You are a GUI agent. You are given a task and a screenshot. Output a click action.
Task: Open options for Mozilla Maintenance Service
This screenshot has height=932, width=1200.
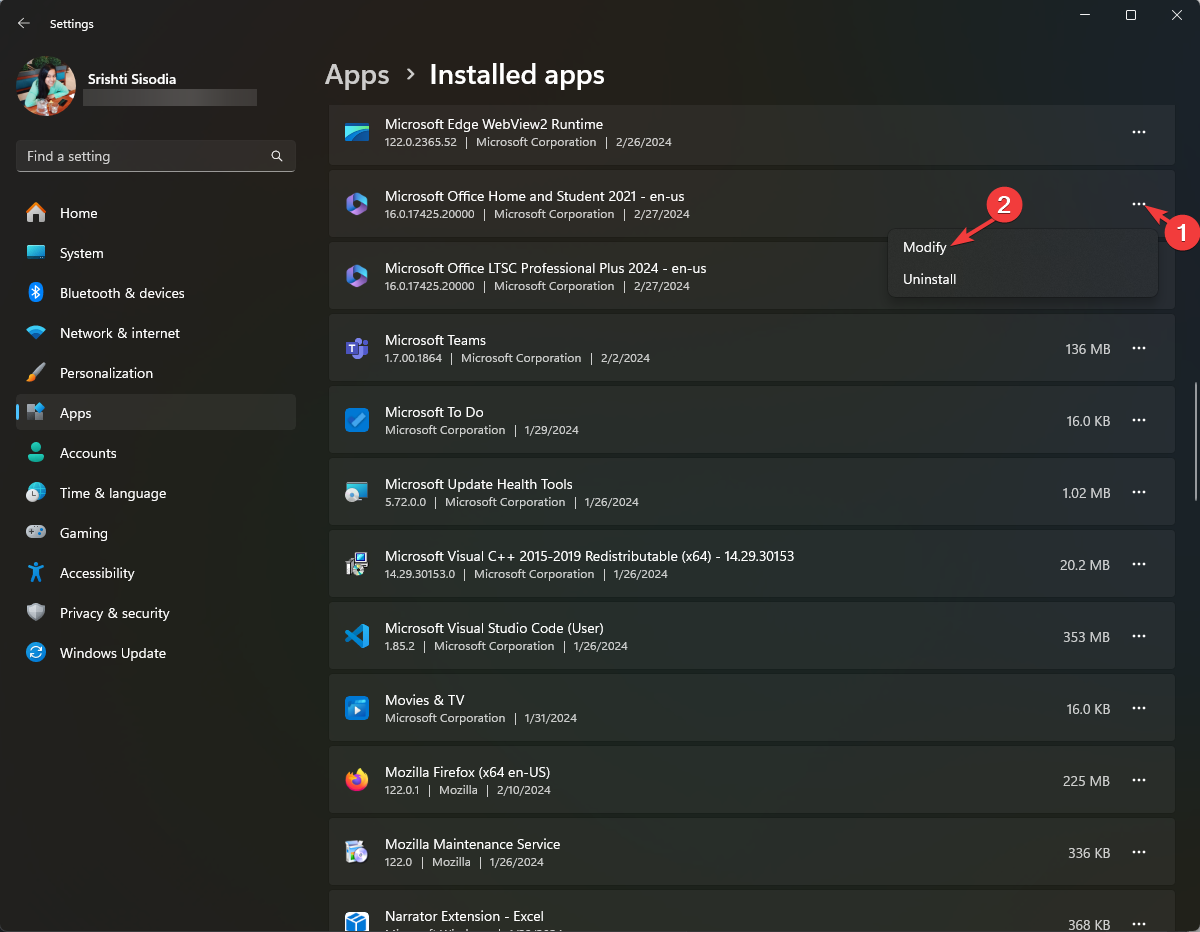tap(1138, 852)
